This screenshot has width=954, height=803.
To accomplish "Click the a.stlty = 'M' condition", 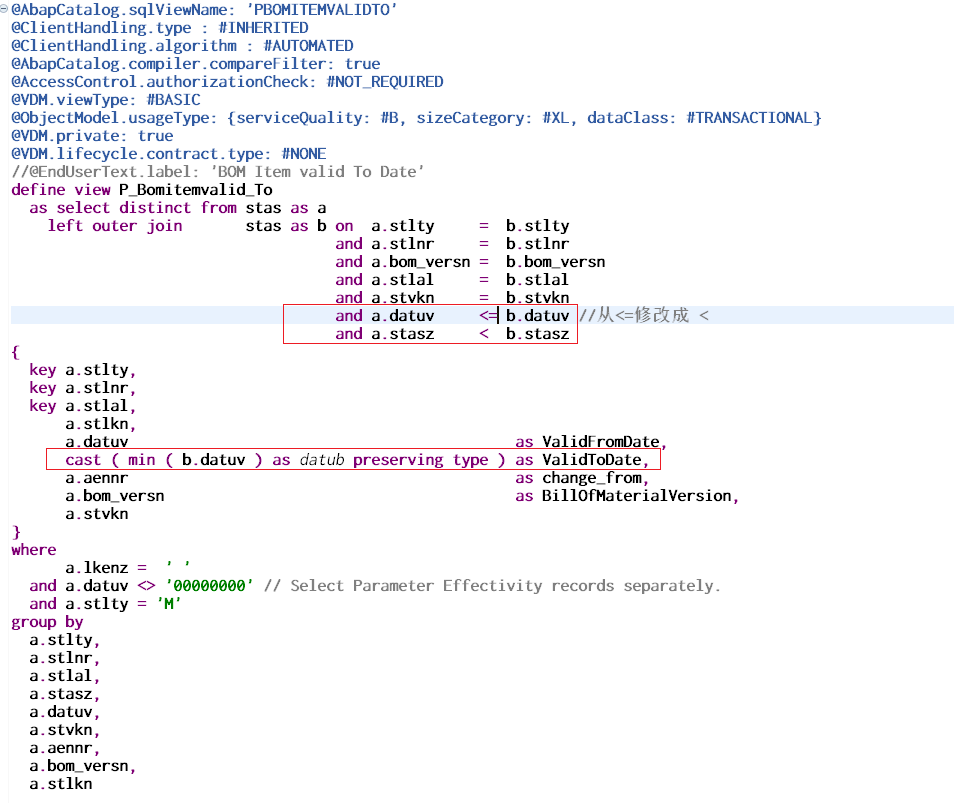I will (124, 604).
